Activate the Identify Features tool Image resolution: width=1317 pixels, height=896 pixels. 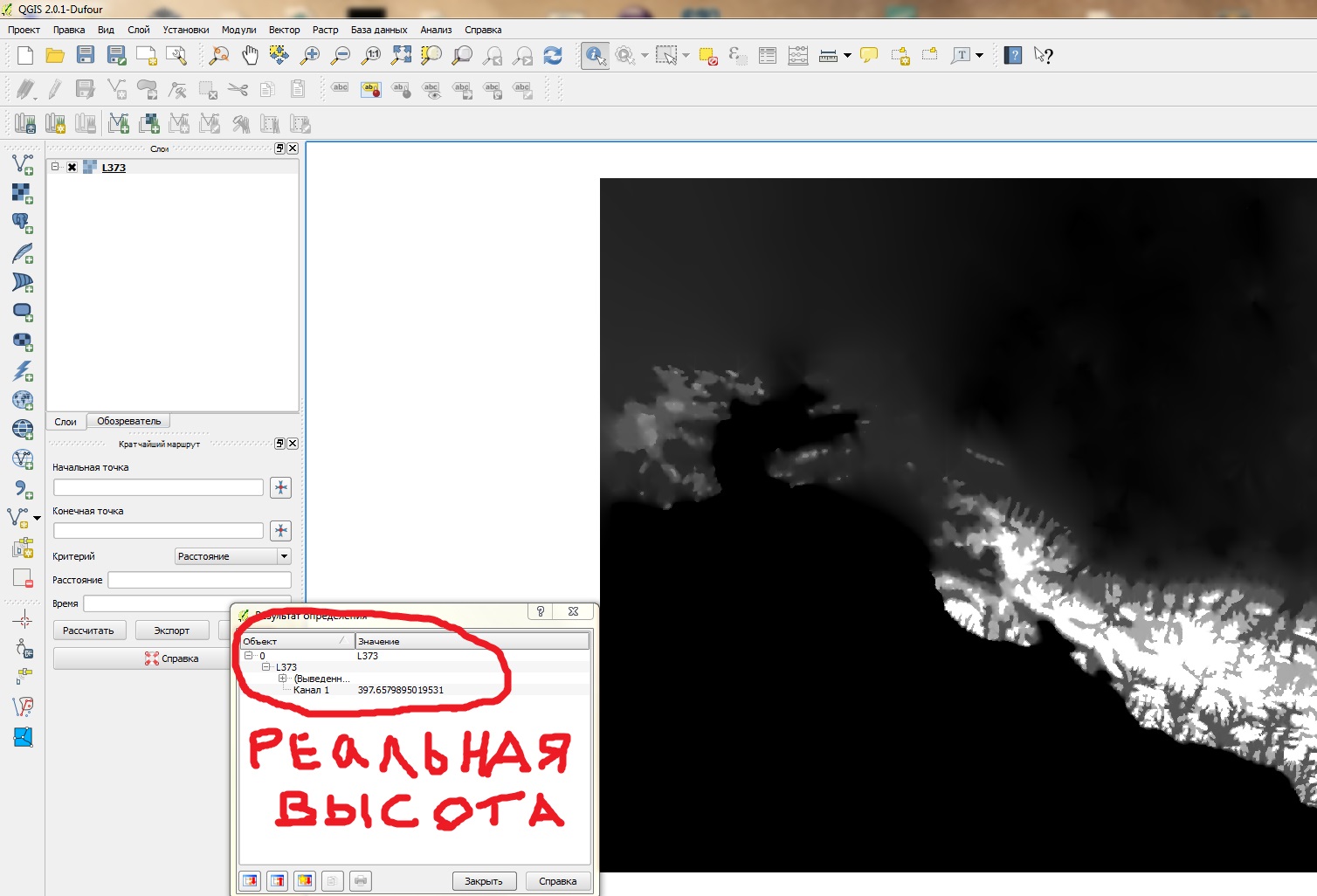pos(595,56)
